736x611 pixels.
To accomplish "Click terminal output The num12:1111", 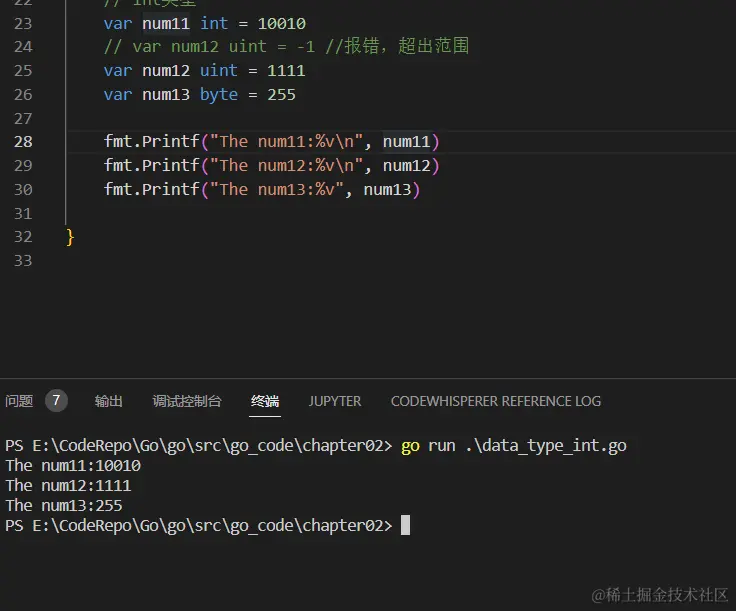I will [x=69, y=486].
